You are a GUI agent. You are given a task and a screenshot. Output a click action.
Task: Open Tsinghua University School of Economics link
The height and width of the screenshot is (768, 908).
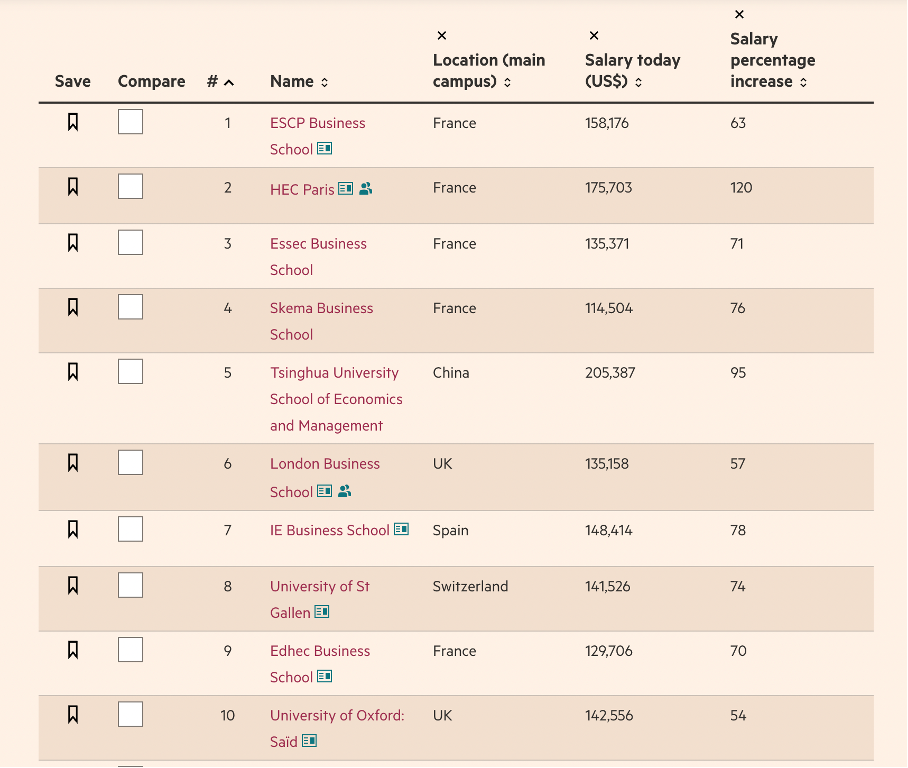336,399
